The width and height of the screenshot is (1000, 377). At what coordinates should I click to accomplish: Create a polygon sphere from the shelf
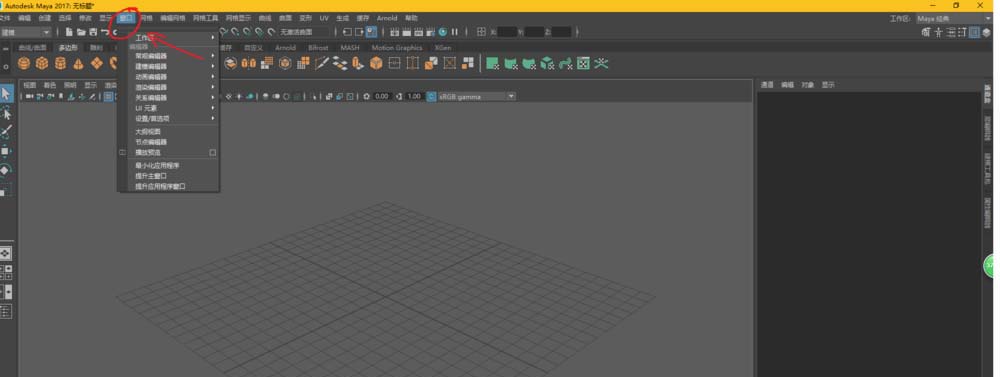coord(24,63)
